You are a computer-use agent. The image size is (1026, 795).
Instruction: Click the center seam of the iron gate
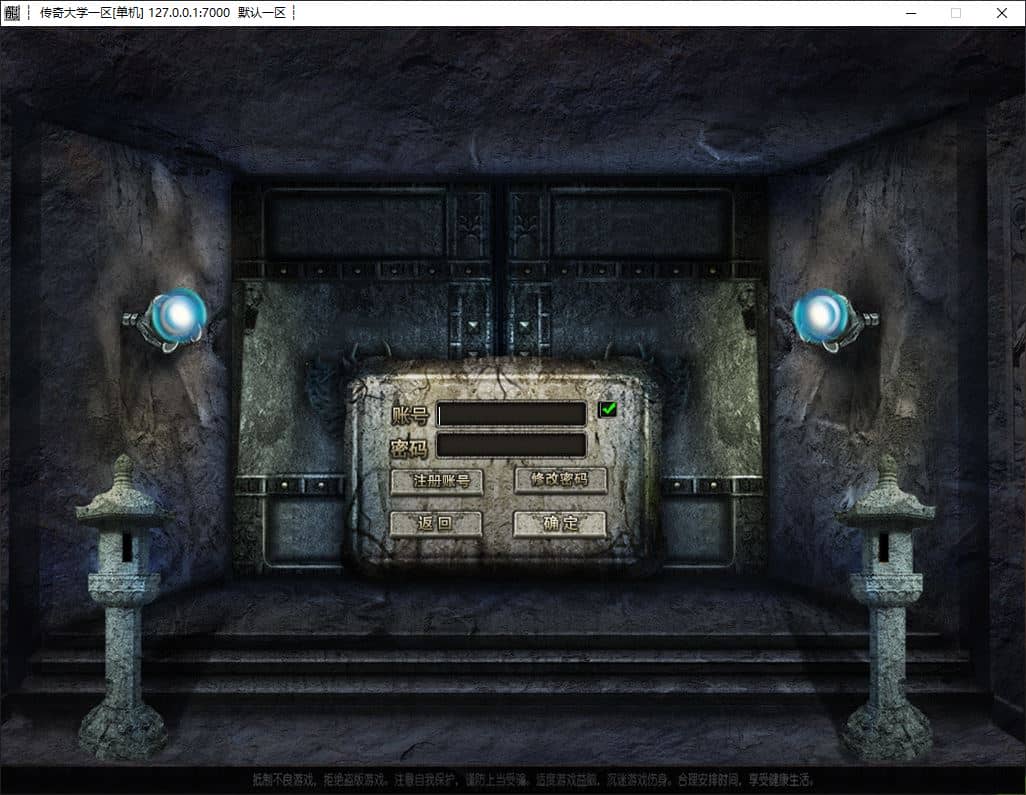[x=499, y=268]
